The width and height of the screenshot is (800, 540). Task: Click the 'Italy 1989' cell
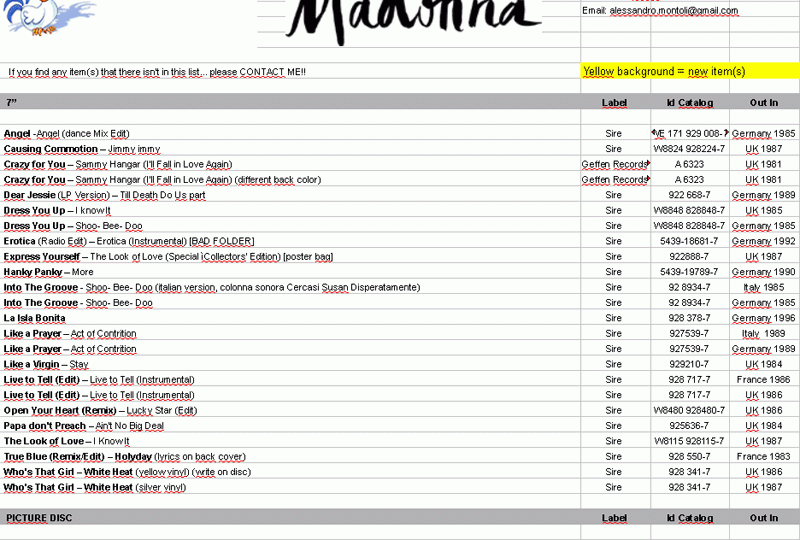click(764, 333)
